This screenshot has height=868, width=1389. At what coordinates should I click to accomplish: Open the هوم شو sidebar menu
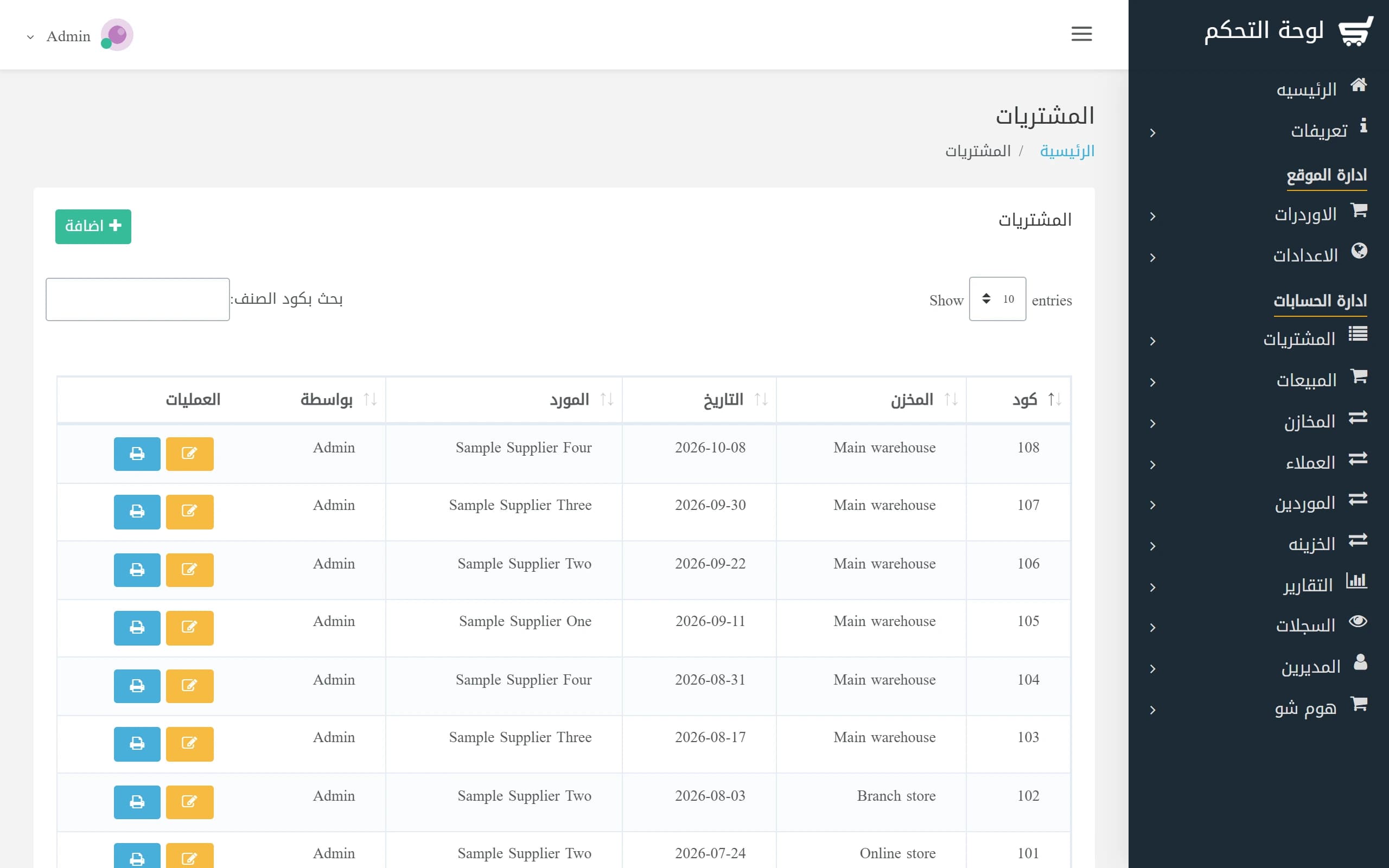1258,709
